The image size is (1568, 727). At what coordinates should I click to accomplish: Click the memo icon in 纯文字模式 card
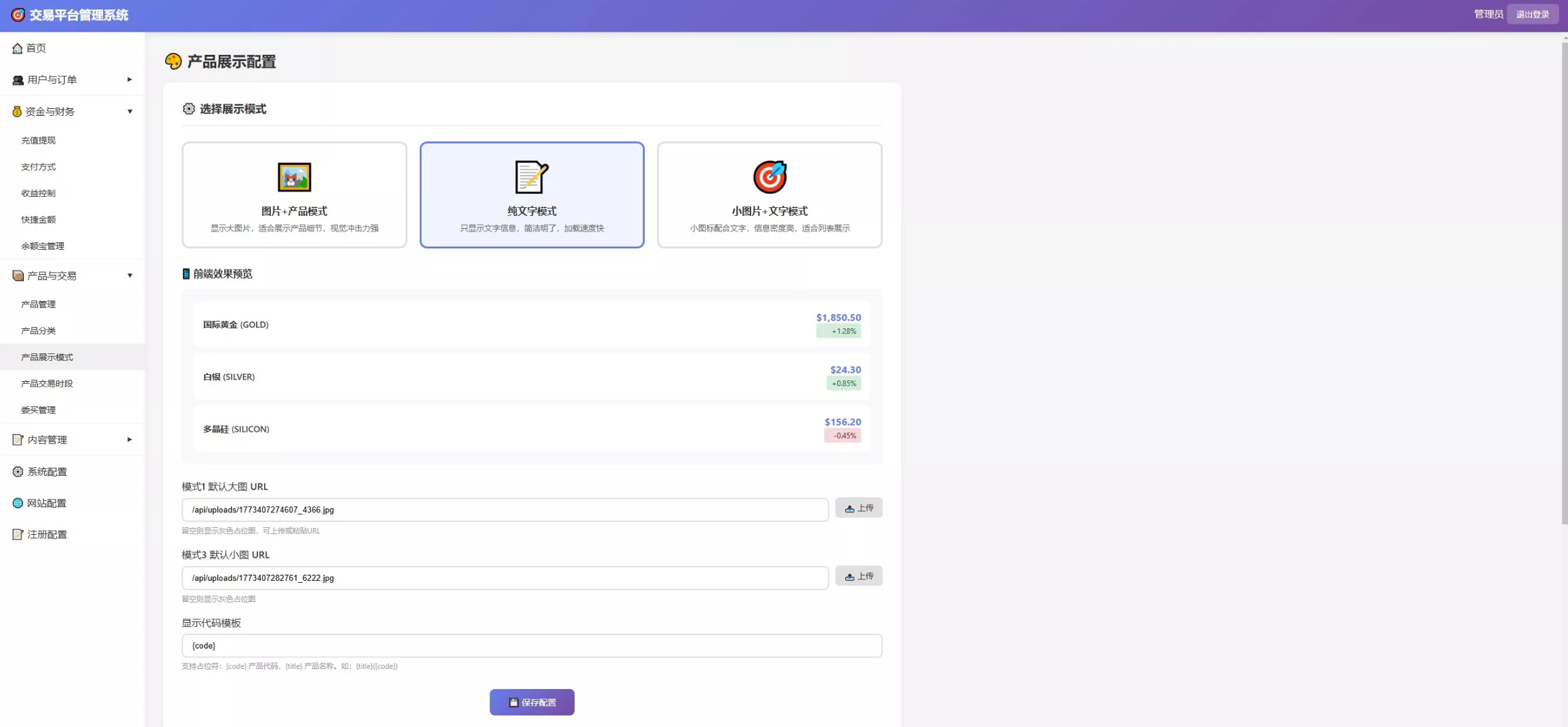click(532, 177)
